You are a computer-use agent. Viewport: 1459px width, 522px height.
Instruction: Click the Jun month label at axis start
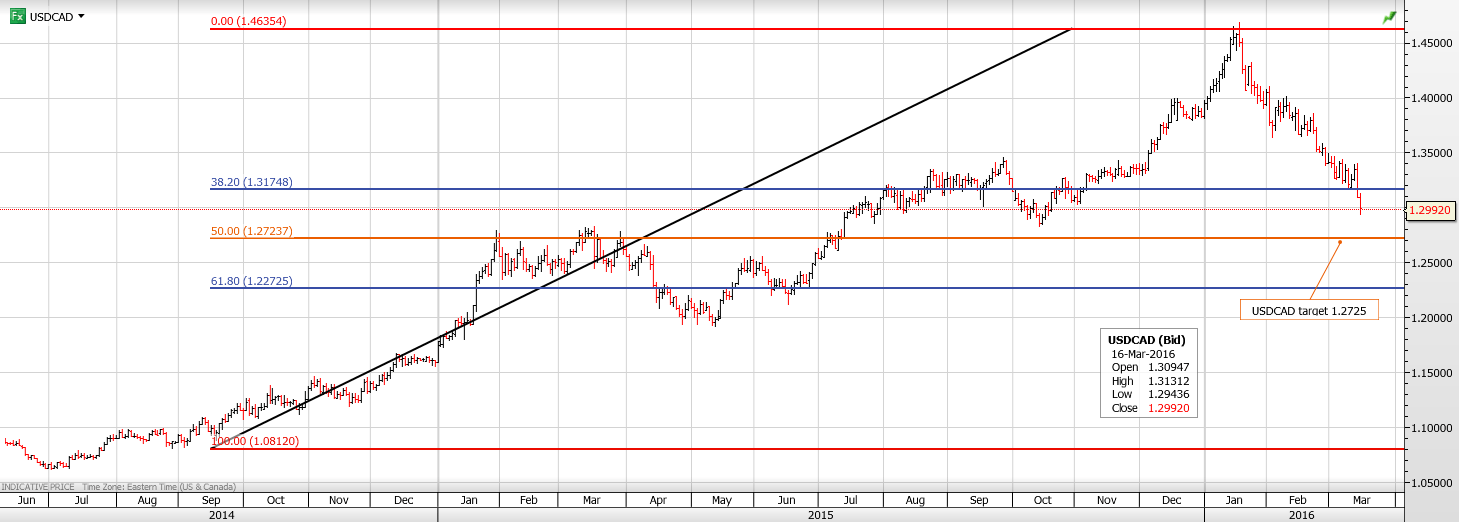tap(26, 499)
